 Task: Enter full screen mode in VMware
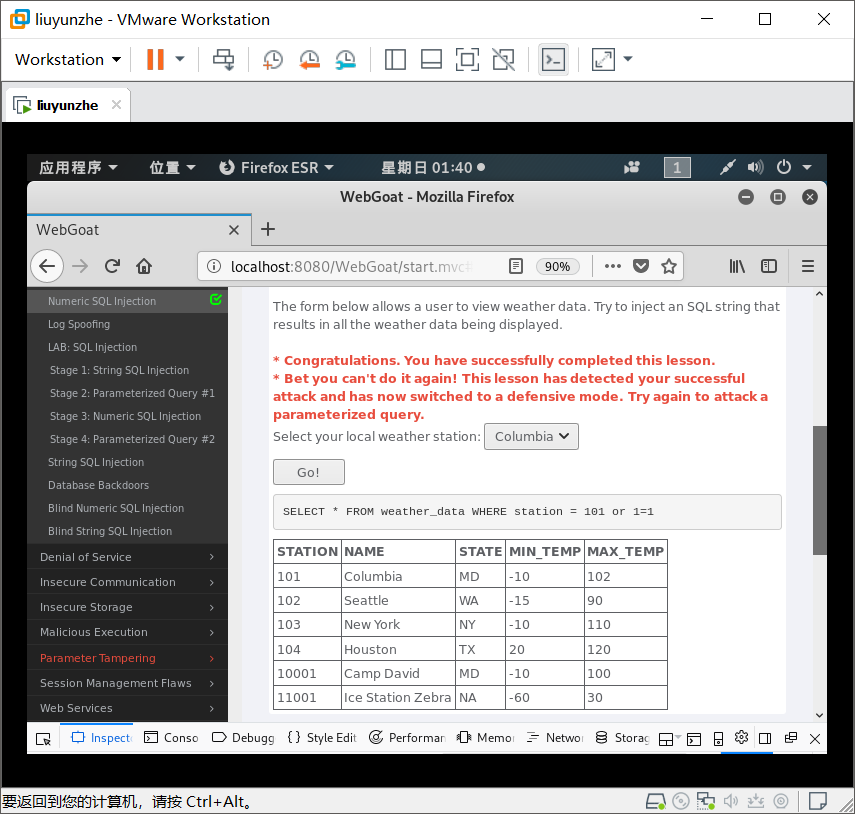point(467,59)
